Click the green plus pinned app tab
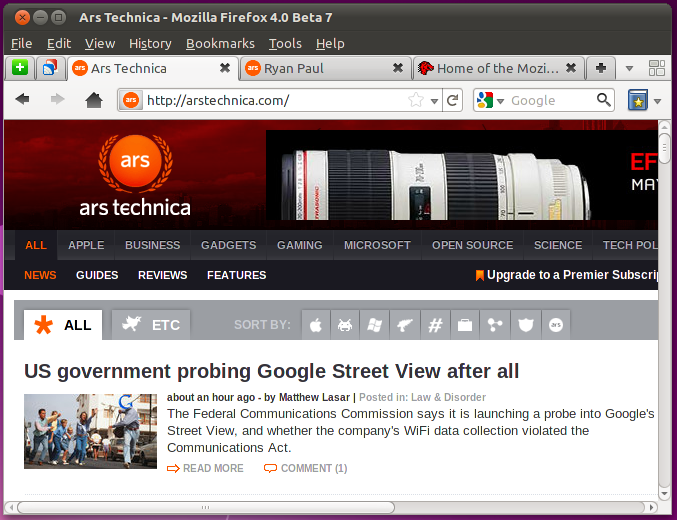677x520 pixels. tap(20, 68)
